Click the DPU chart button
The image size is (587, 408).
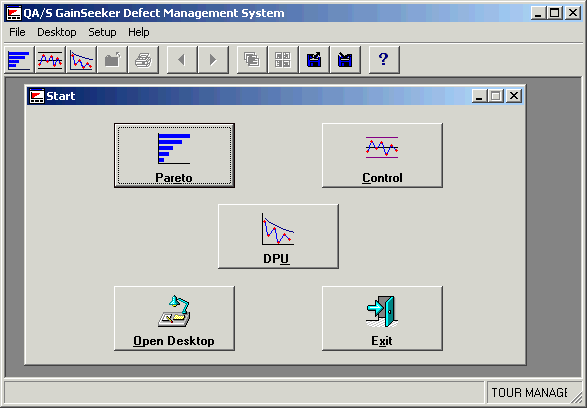(x=278, y=236)
